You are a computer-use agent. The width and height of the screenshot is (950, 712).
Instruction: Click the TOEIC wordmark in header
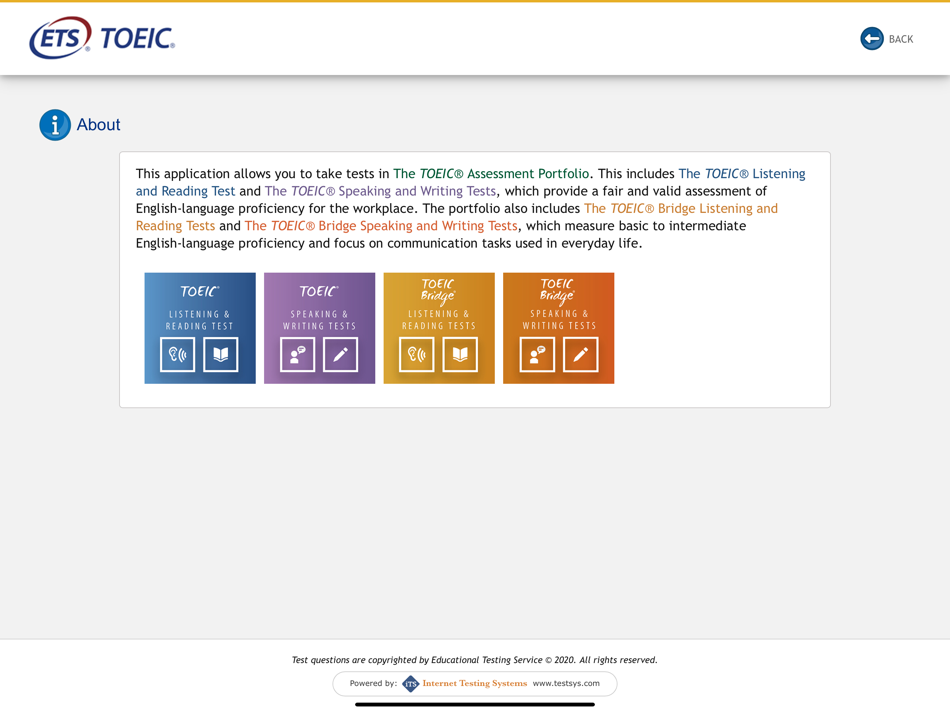coord(138,38)
